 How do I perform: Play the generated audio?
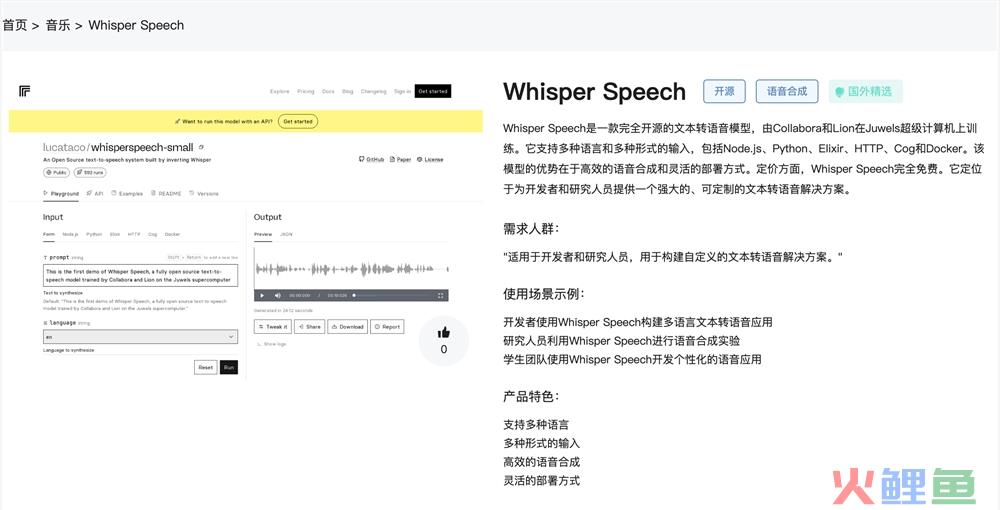coord(262,295)
